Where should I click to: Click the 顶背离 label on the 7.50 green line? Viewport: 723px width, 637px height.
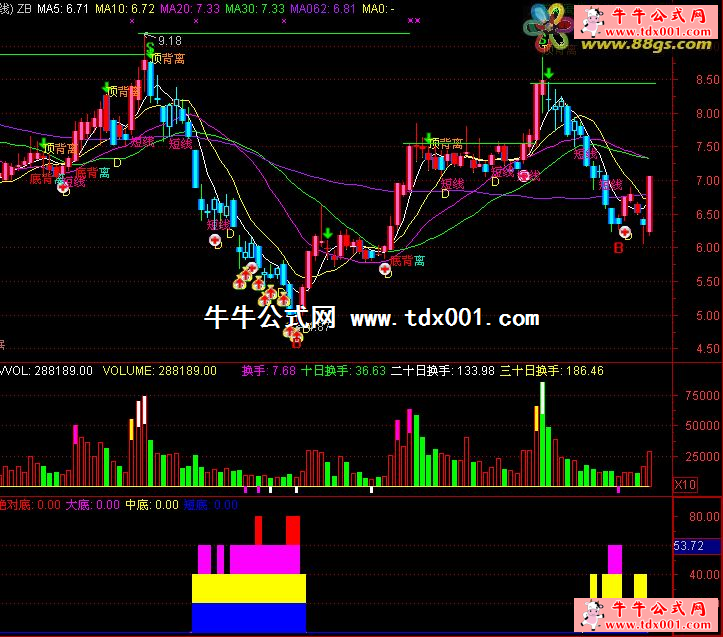pyautogui.click(x=446, y=143)
